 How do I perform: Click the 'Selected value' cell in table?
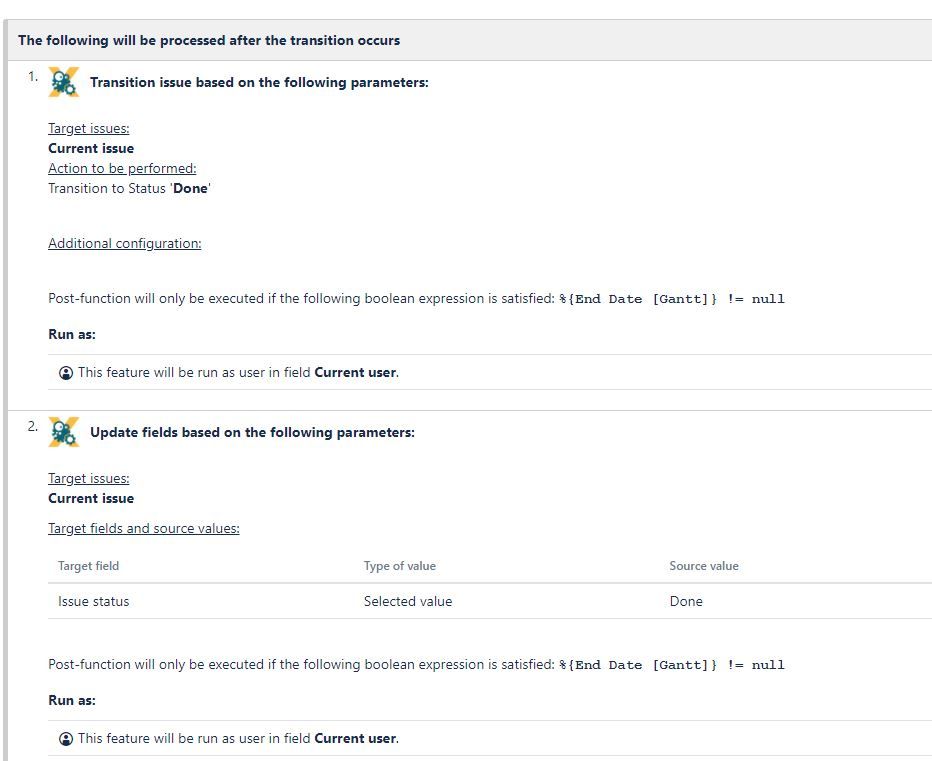point(408,602)
